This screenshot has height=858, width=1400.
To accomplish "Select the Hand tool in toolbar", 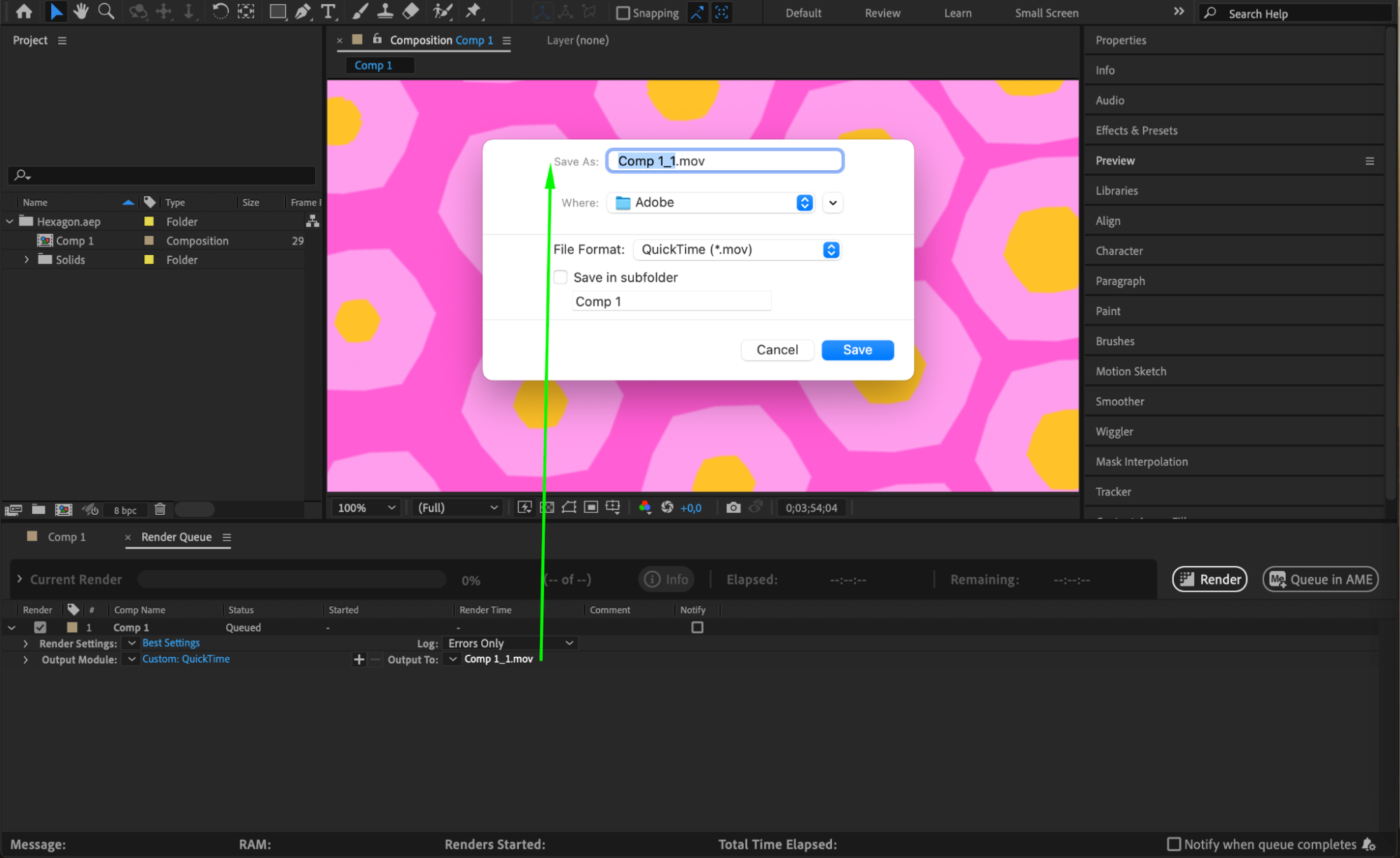I will 81,11.
